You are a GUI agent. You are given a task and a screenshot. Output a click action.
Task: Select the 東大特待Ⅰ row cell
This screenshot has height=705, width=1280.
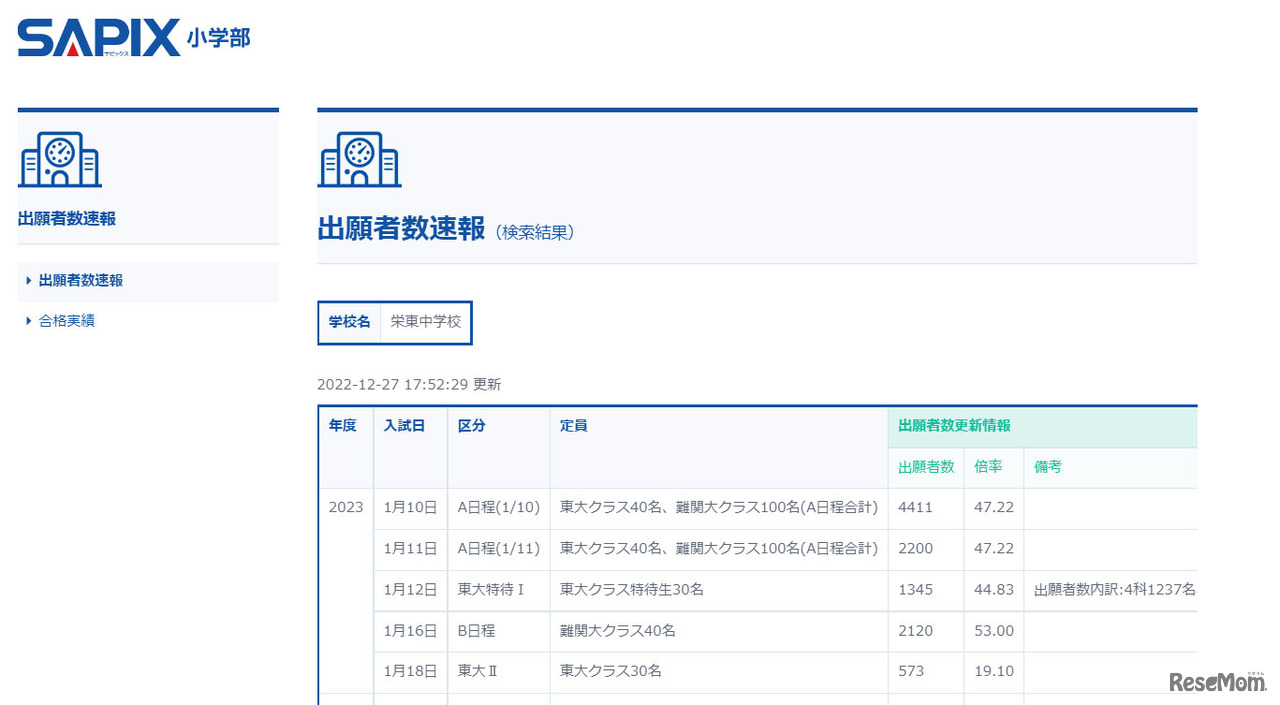(491, 590)
